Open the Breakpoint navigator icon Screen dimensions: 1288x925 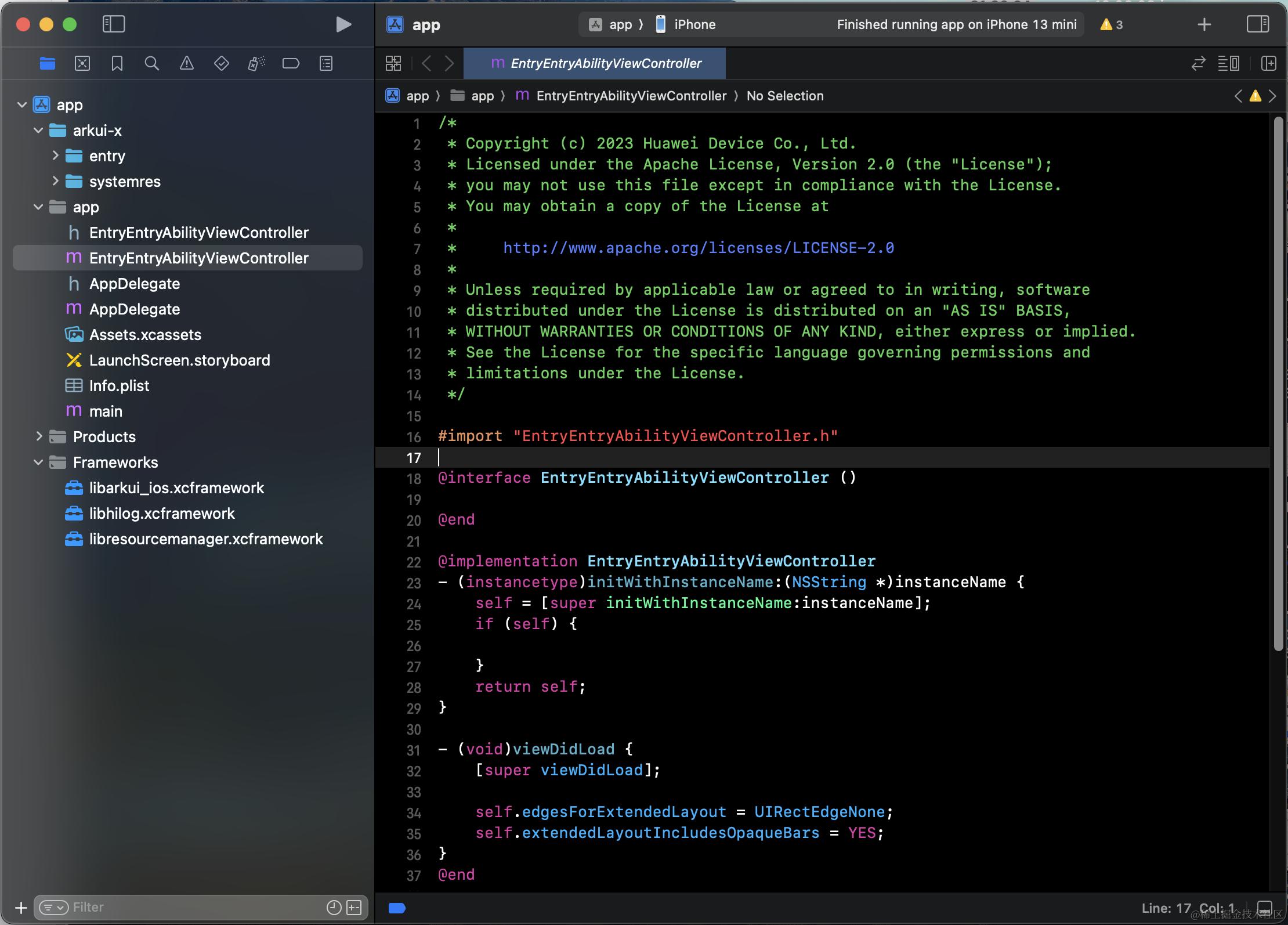pyautogui.click(x=291, y=63)
